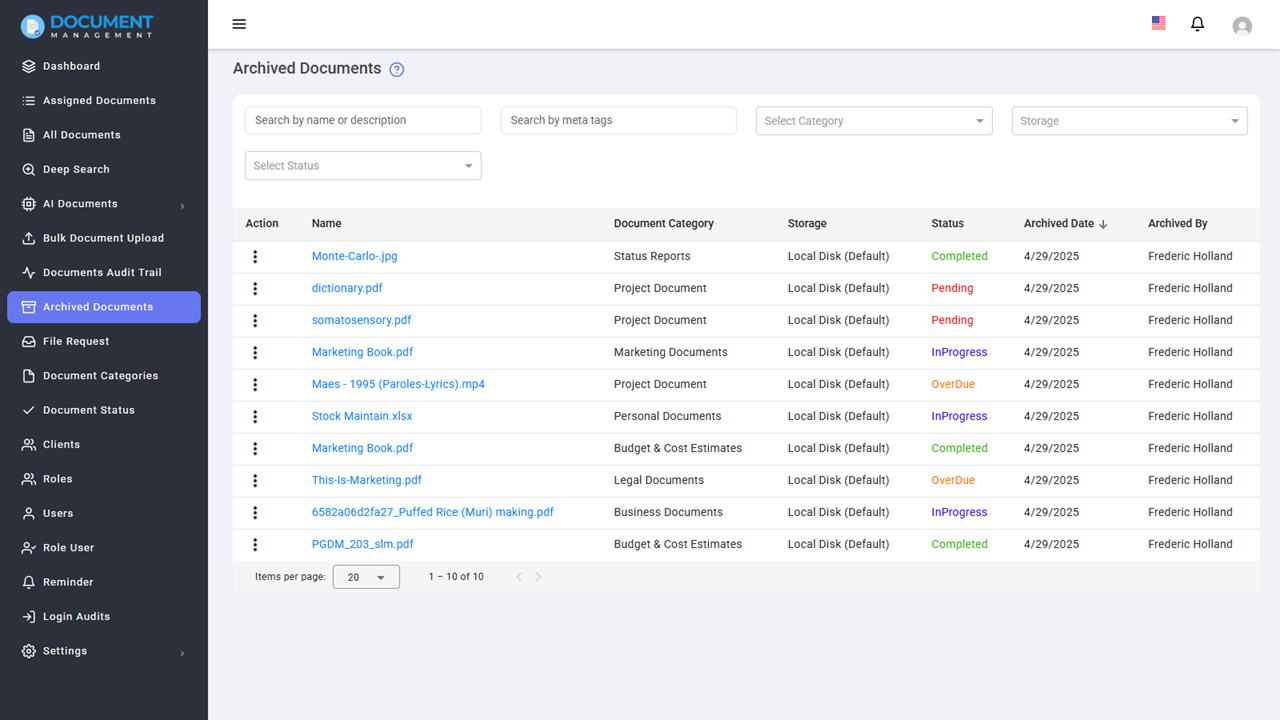This screenshot has height=720, width=1280.
Task: Sort by Archived Date column arrow
Action: [1103, 225]
